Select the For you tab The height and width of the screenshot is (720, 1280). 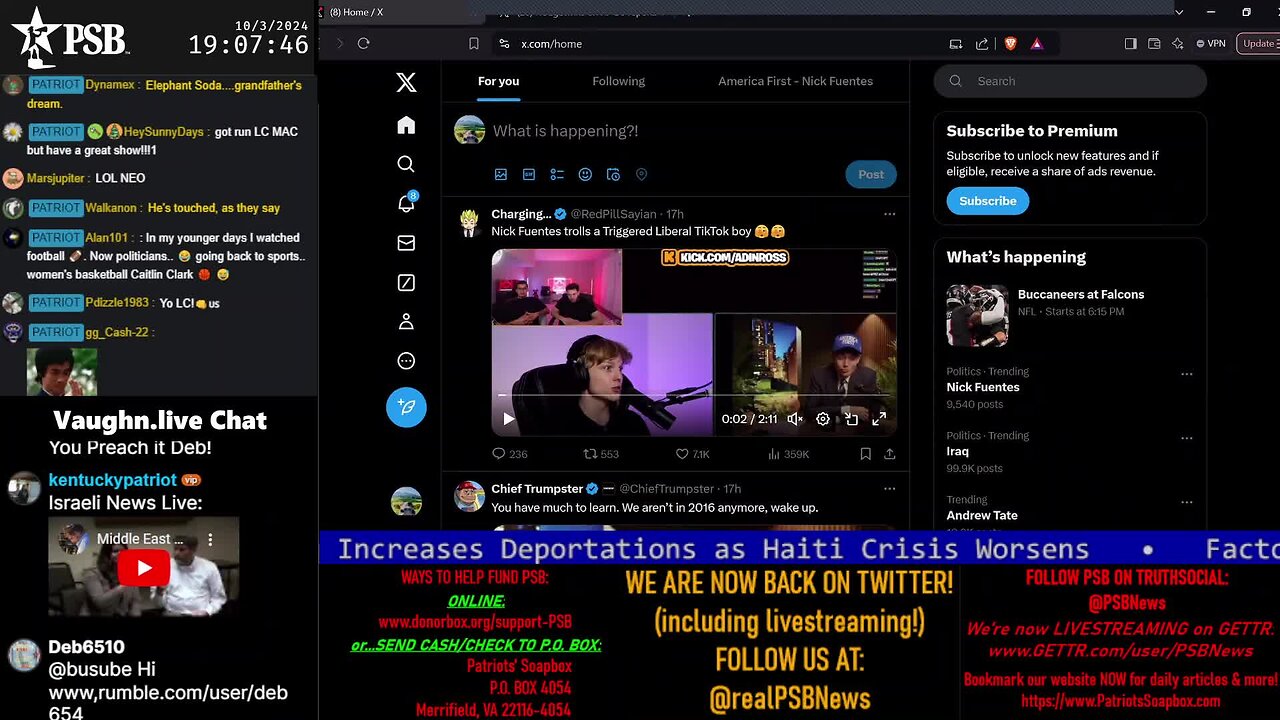click(x=498, y=81)
